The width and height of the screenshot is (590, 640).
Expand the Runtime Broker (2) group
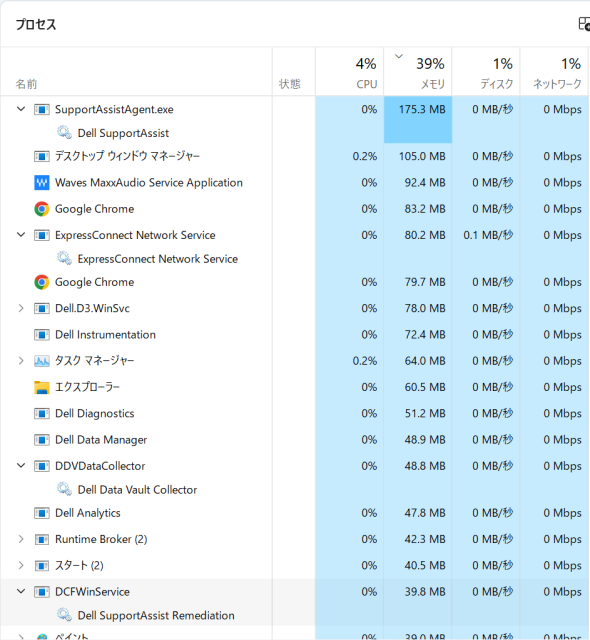coord(21,539)
